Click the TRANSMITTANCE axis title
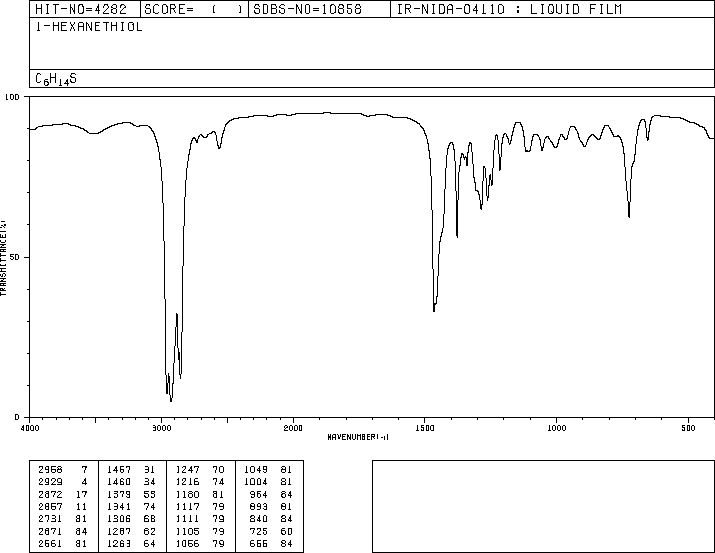Viewport: 715px width, 553px height. point(3,258)
